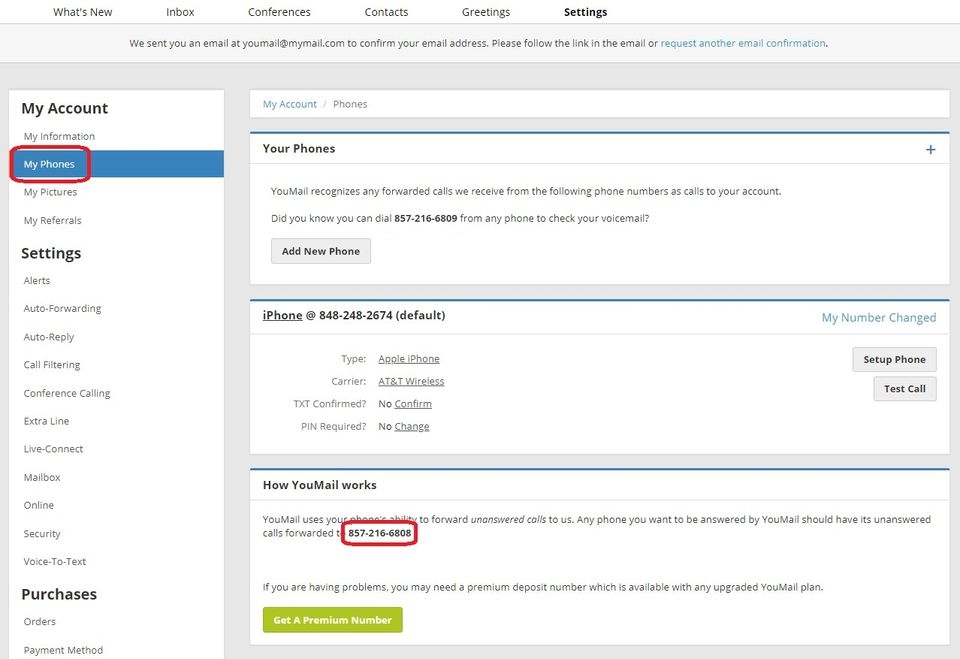The image size is (960, 659).
Task: Click the How YouMail works heading
Action: click(320, 485)
